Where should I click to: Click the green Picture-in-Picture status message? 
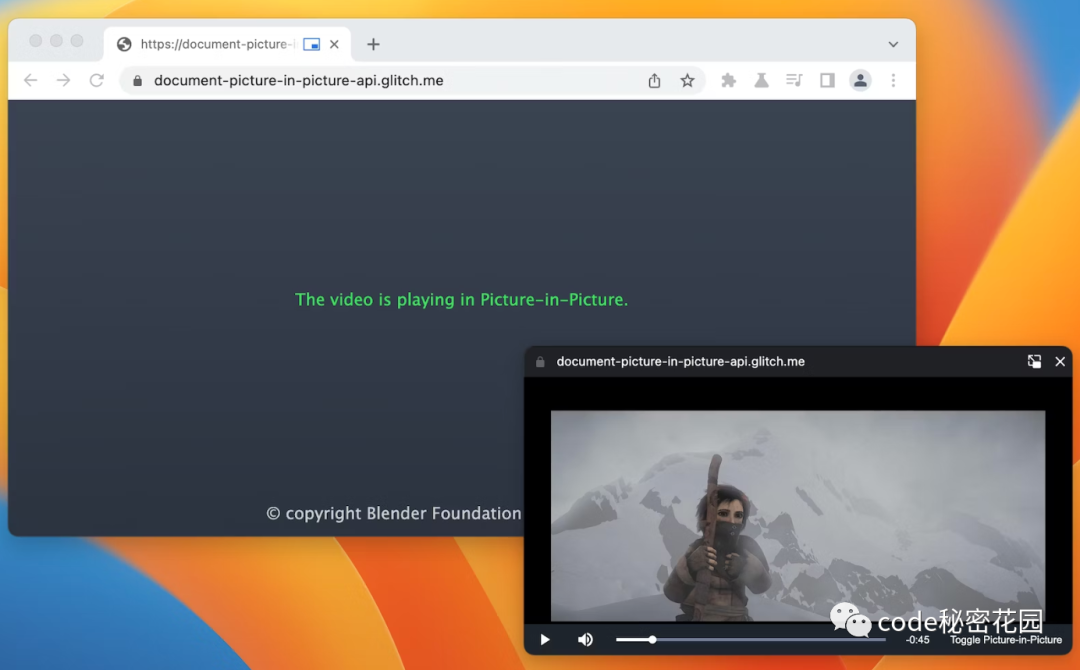461,300
